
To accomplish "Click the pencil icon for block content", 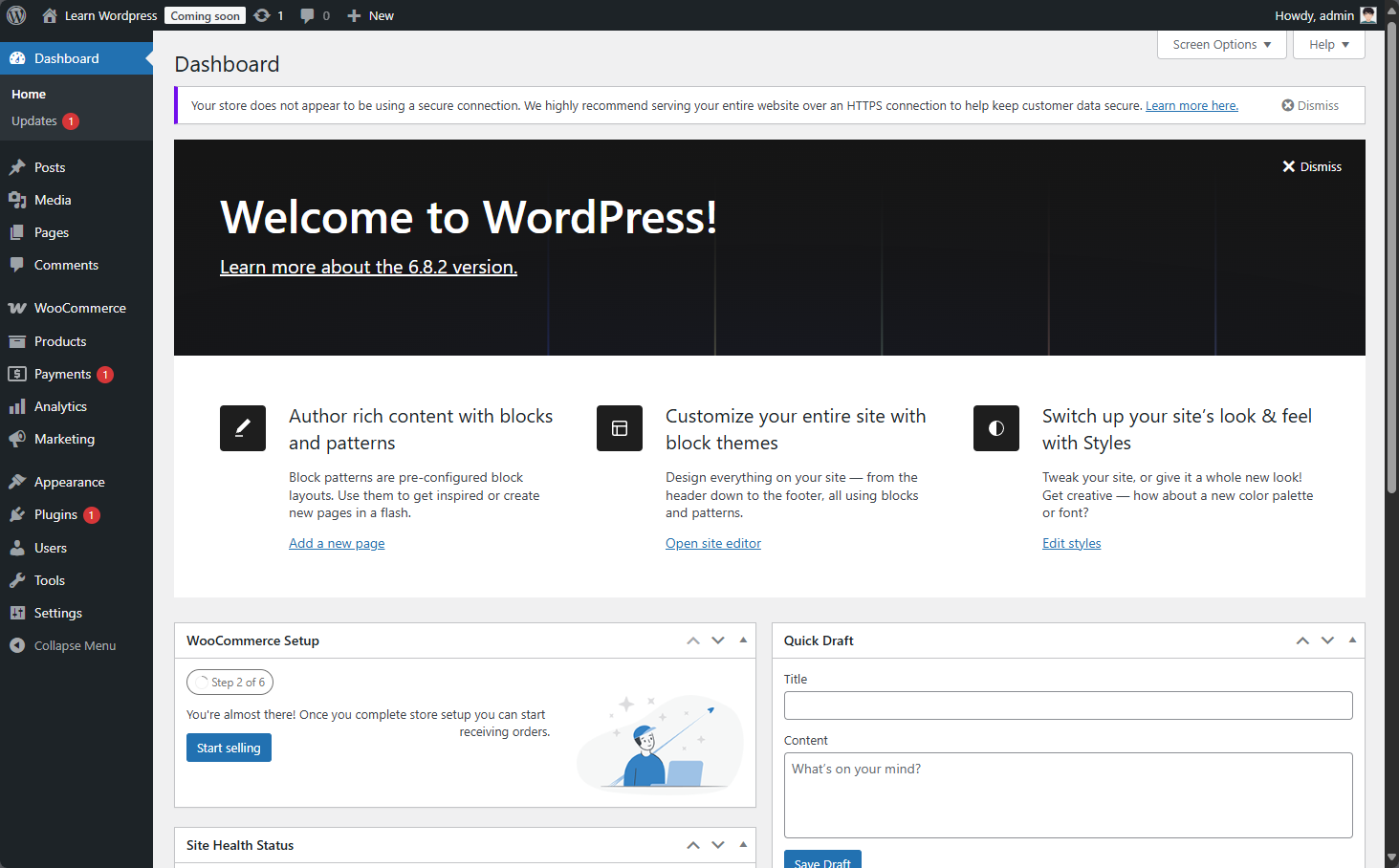I will (x=243, y=428).
